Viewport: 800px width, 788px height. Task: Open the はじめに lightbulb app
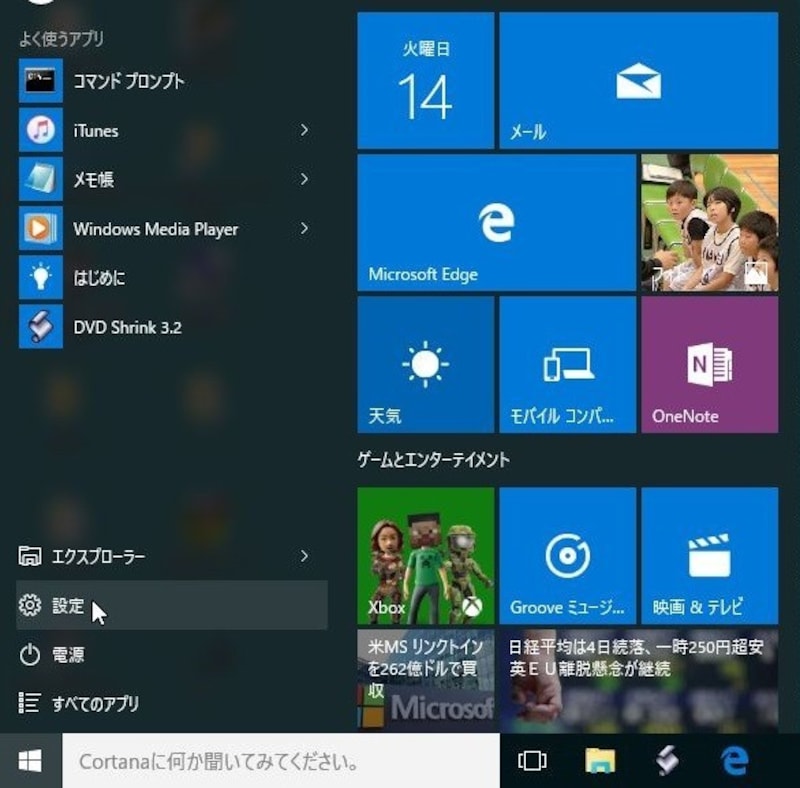[x=41, y=277]
